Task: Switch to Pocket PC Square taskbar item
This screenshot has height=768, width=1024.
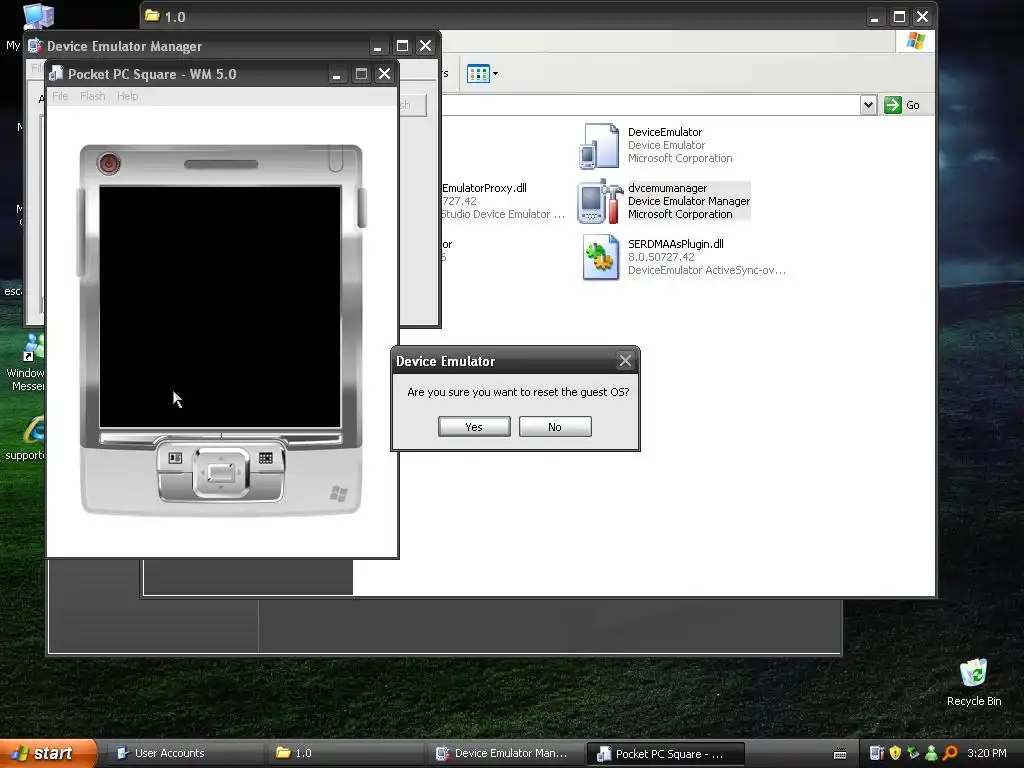Action: [665, 754]
